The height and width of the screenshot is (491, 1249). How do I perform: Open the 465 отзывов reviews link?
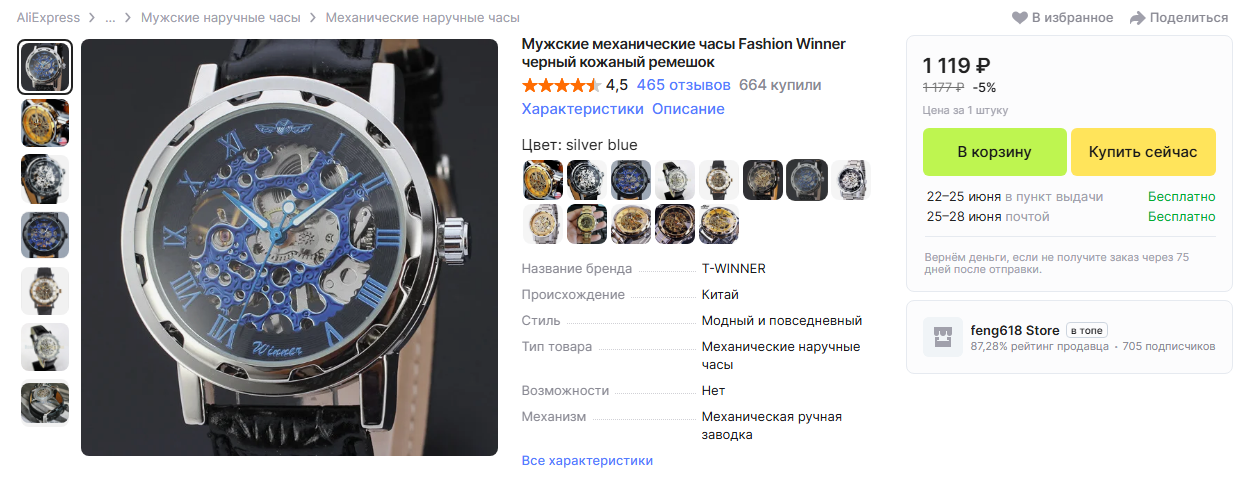683,85
